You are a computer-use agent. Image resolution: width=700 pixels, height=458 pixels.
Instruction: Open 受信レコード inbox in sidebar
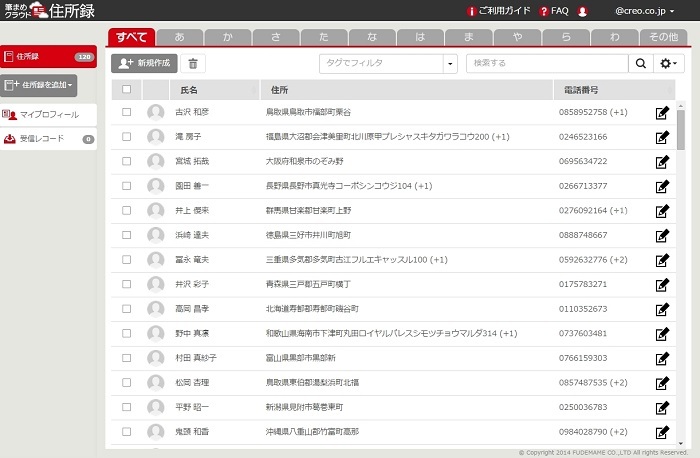(x=42, y=139)
